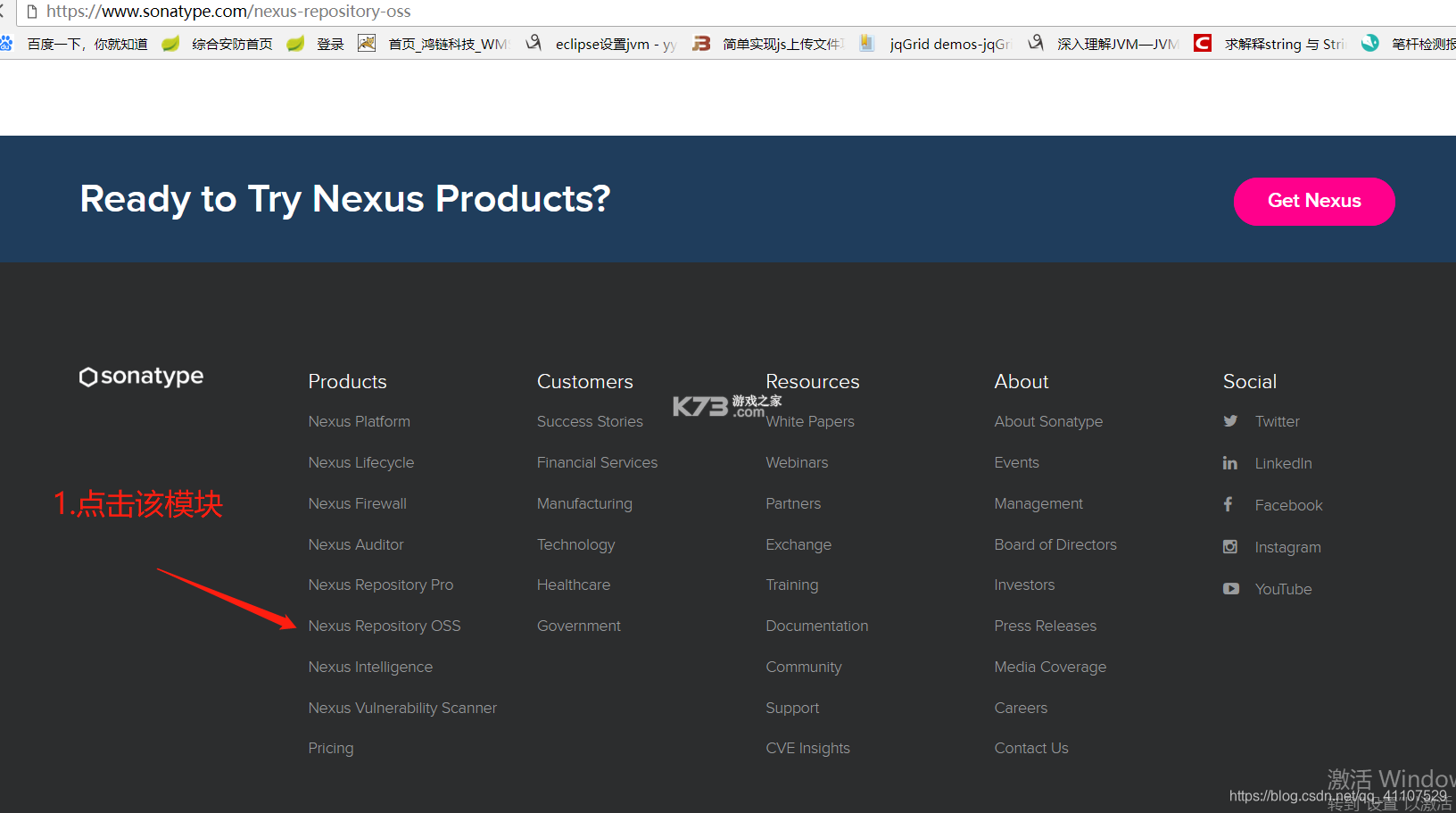Open the Nexus Platform link
1456x813 pixels.
(360, 421)
